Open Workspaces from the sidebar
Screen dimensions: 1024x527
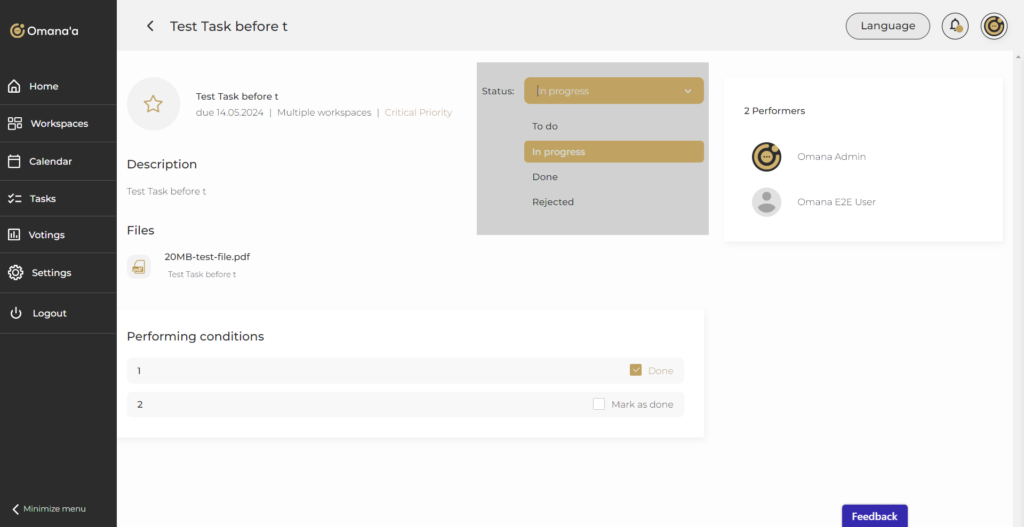[x=58, y=124]
